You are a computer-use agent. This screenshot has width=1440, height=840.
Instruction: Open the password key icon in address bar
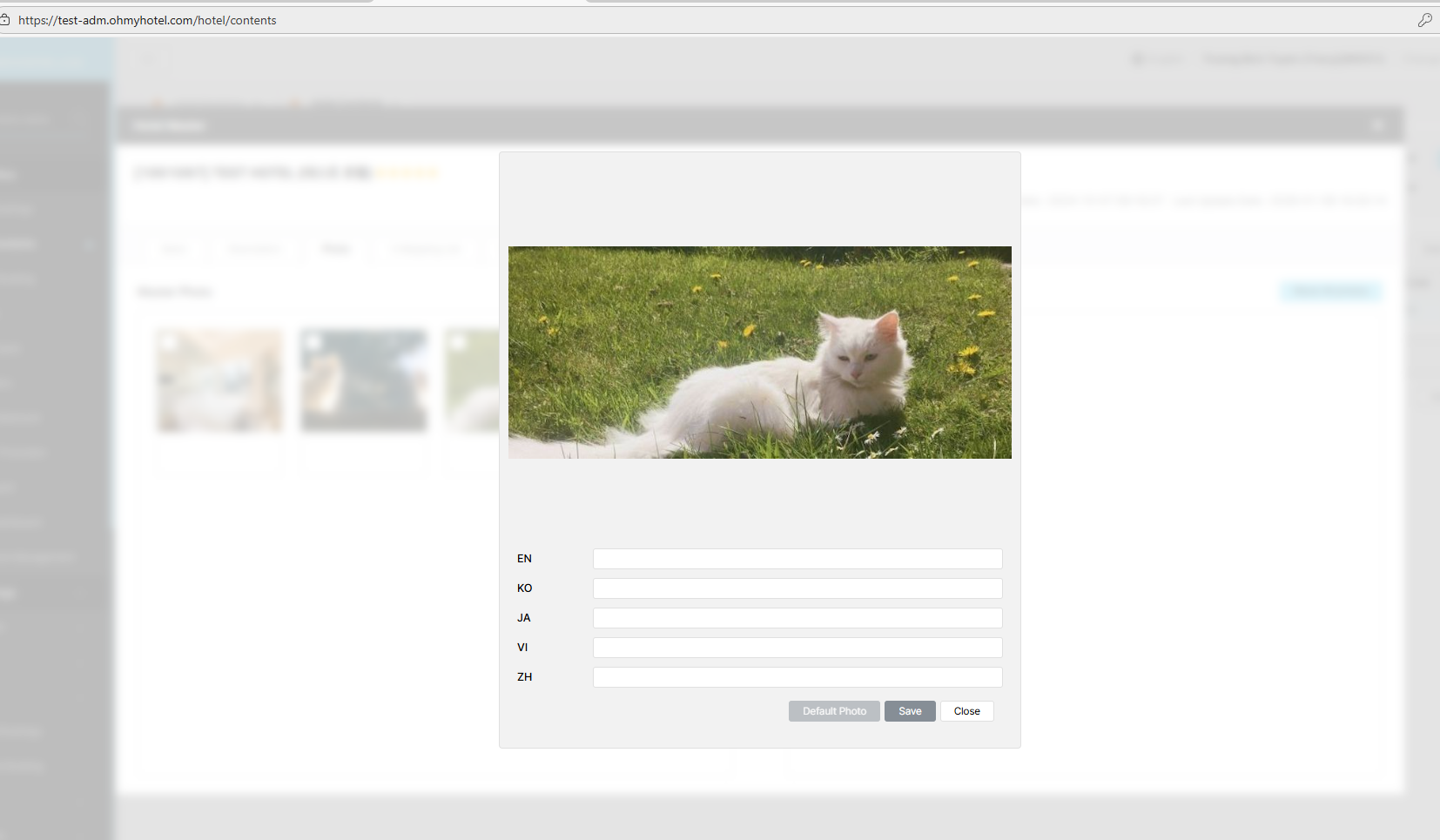pyautogui.click(x=1424, y=20)
